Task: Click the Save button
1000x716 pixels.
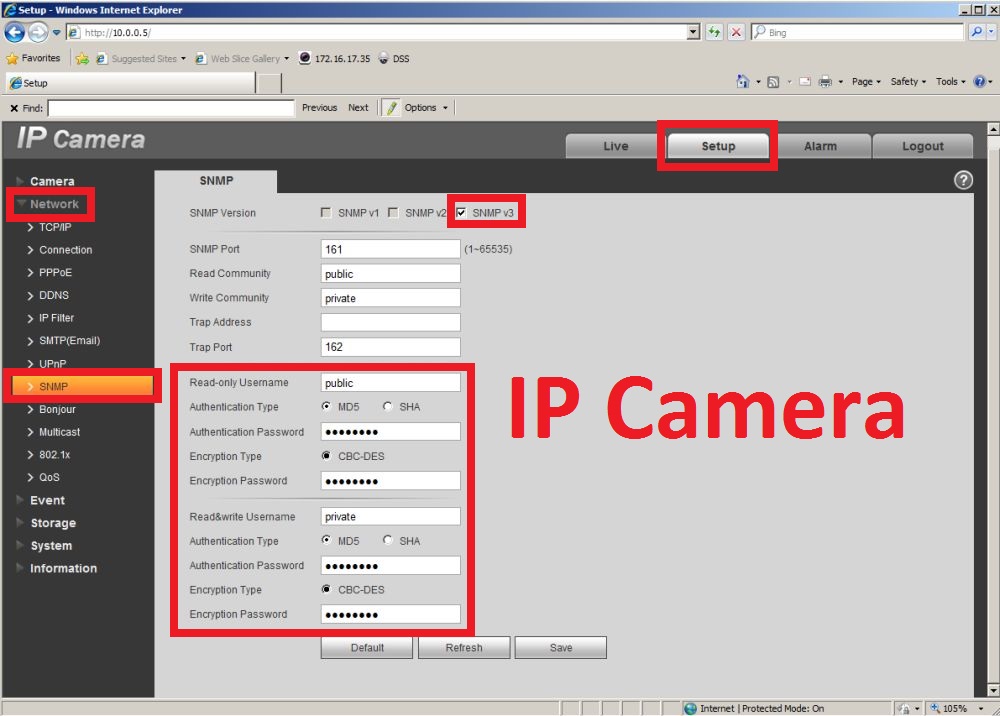Action: (x=561, y=648)
